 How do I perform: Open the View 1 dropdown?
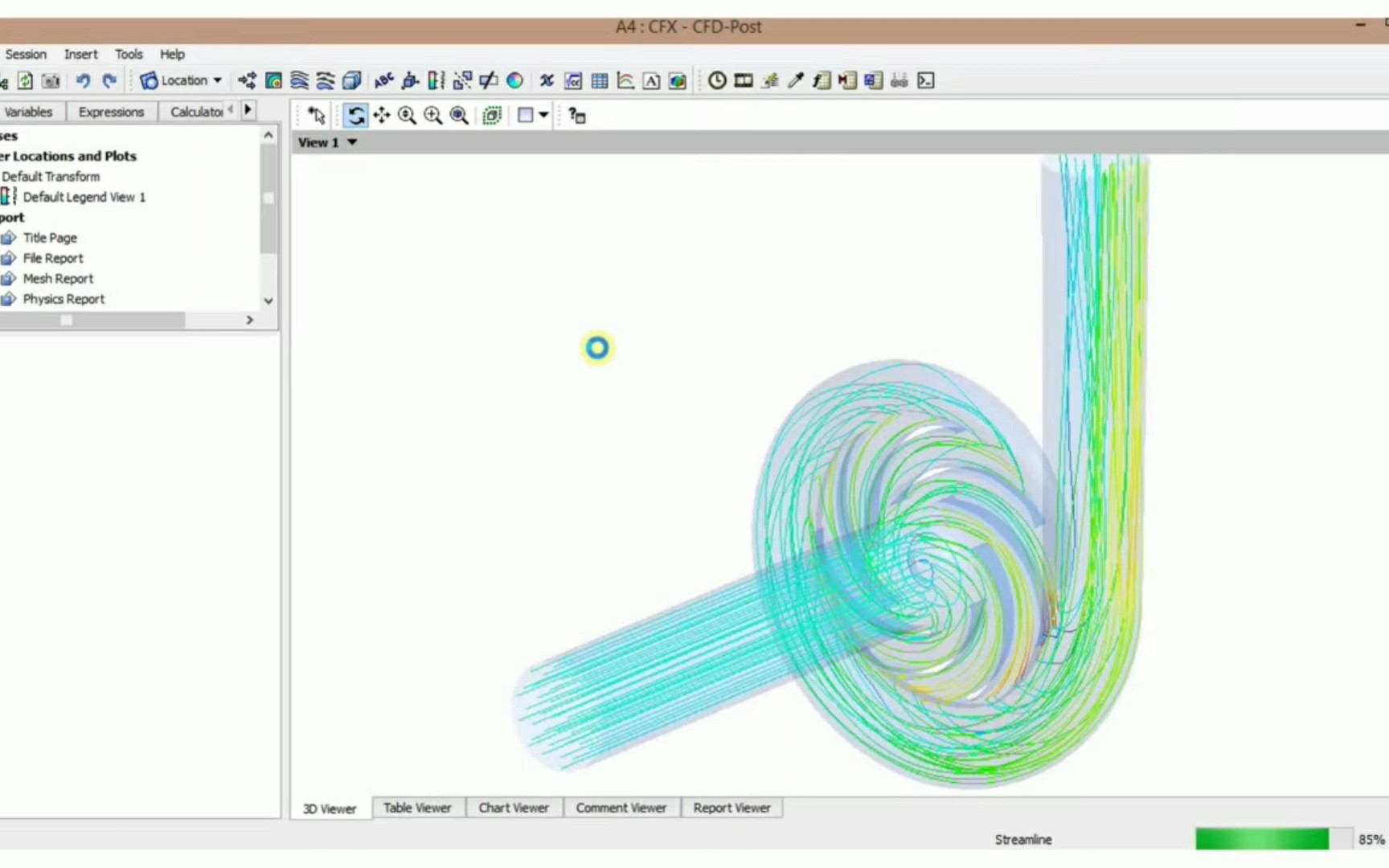point(351,142)
